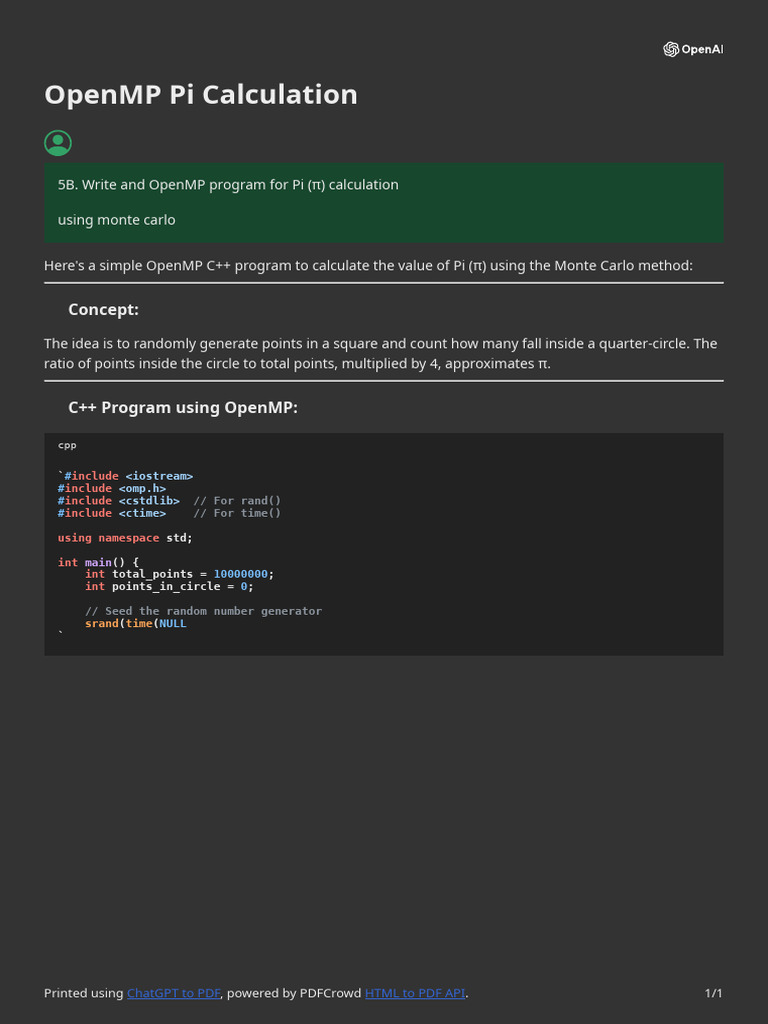
Task: Follow the "HTML to PDF API" link
Action: (415, 993)
